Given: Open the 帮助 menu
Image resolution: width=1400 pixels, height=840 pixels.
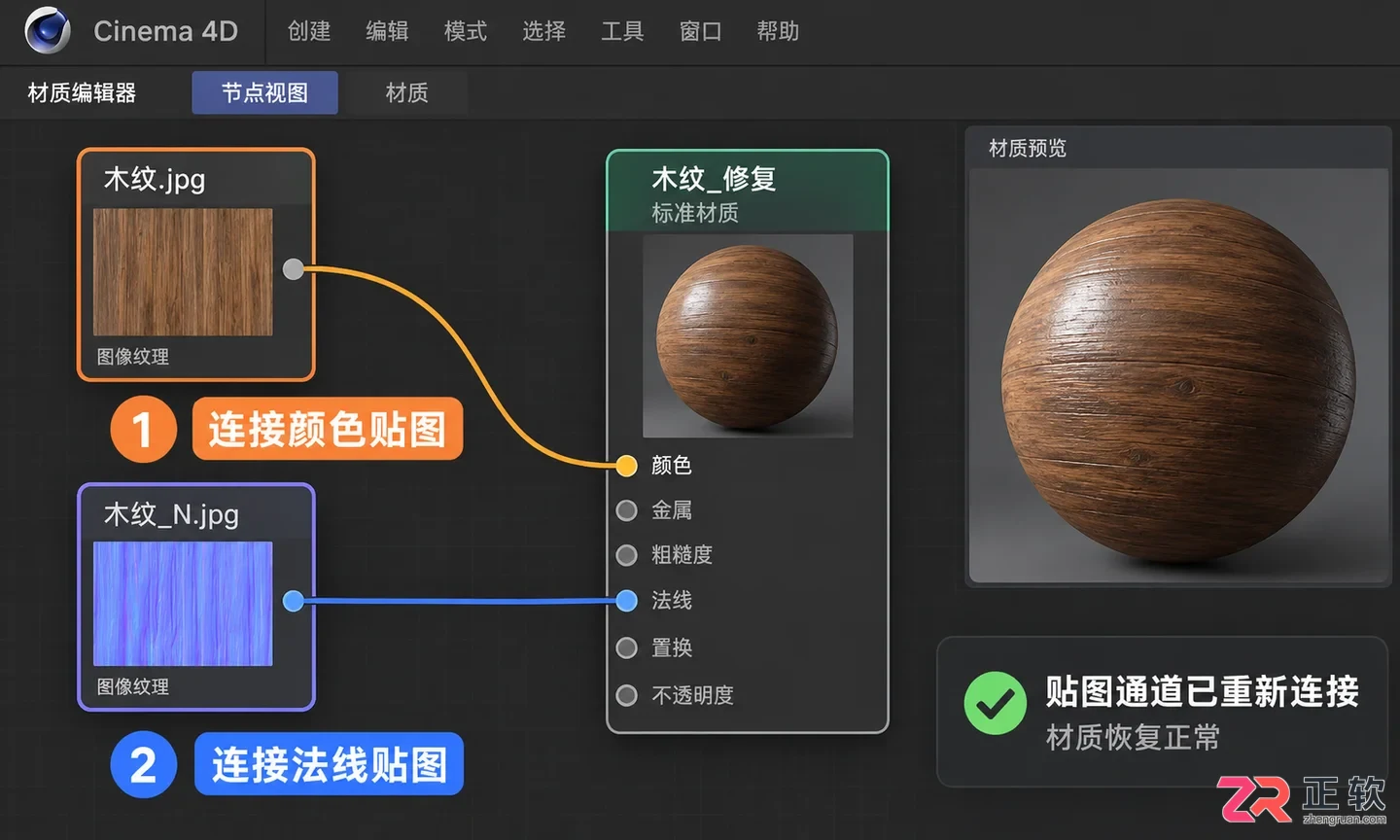Looking at the screenshot, I should coord(778,31).
